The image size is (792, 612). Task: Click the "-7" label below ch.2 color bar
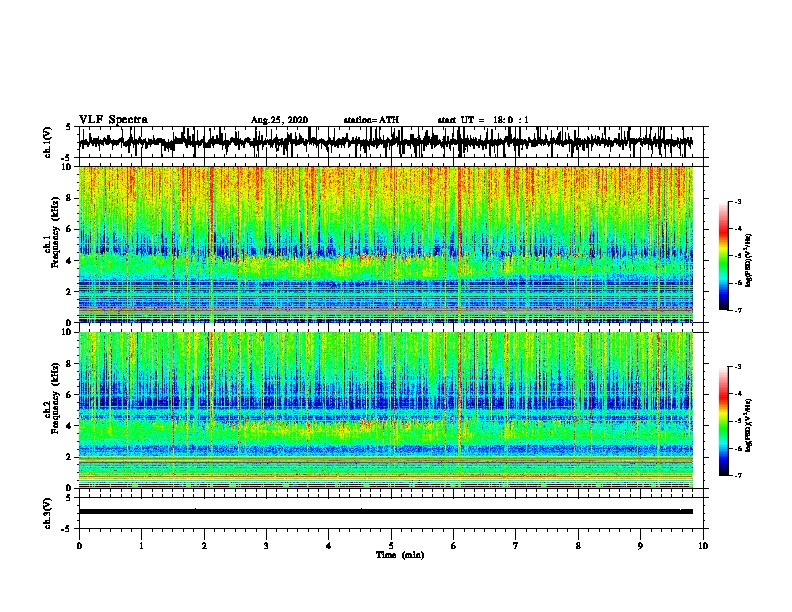[x=737, y=476]
